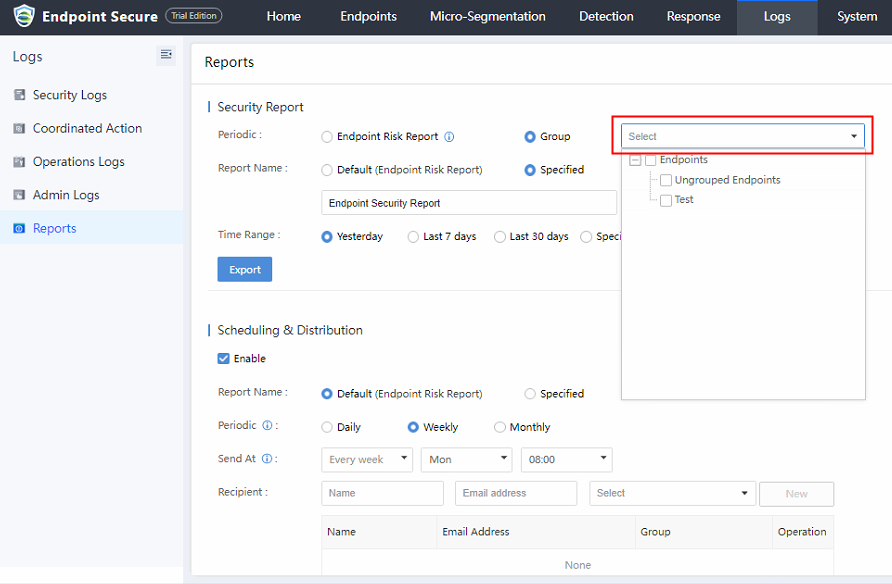Click the Operations Logs sidebar icon

coord(19,162)
